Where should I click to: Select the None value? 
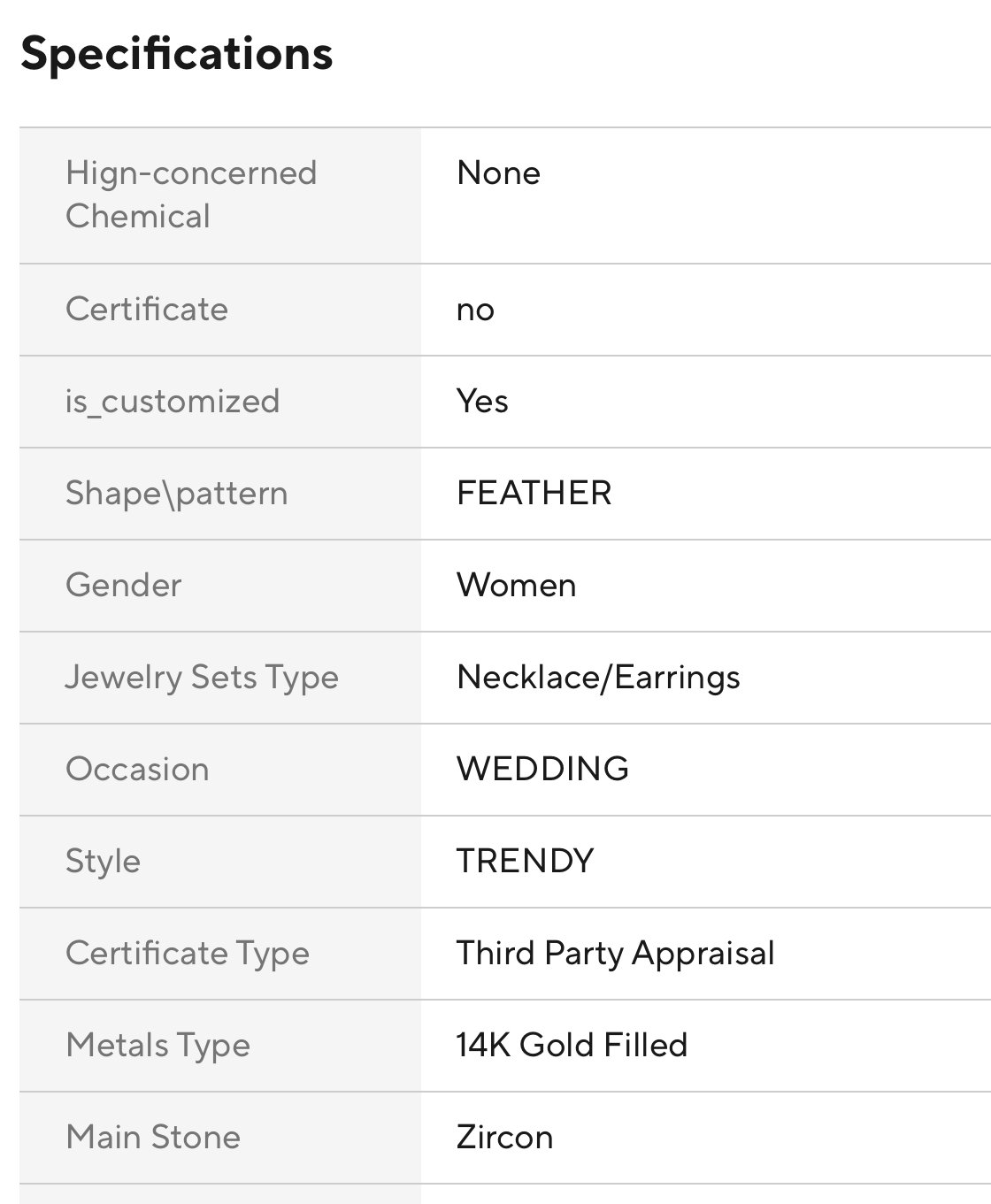498,173
